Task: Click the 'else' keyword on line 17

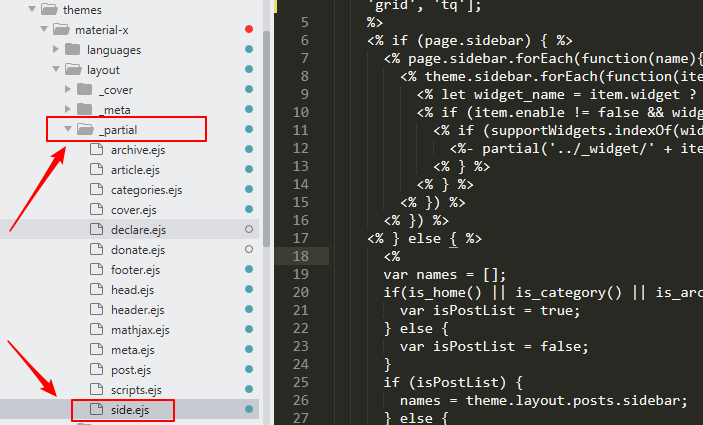Action: pyautogui.click(x=424, y=239)
